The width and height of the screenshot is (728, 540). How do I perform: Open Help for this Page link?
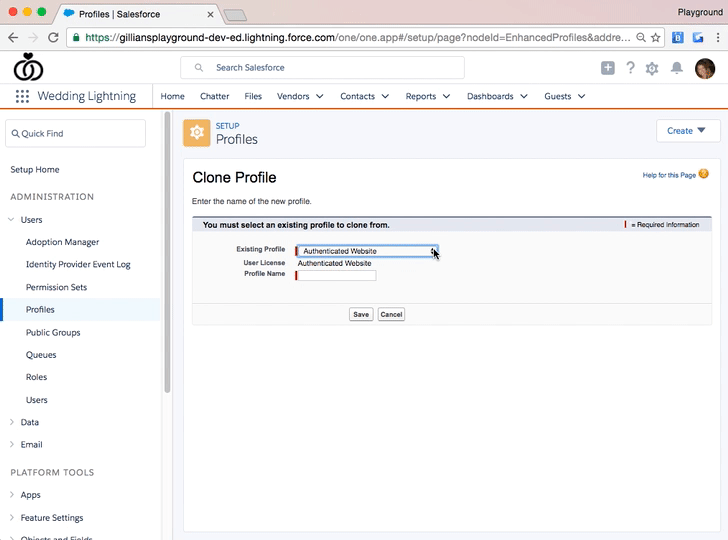click(x=669, y=175)
